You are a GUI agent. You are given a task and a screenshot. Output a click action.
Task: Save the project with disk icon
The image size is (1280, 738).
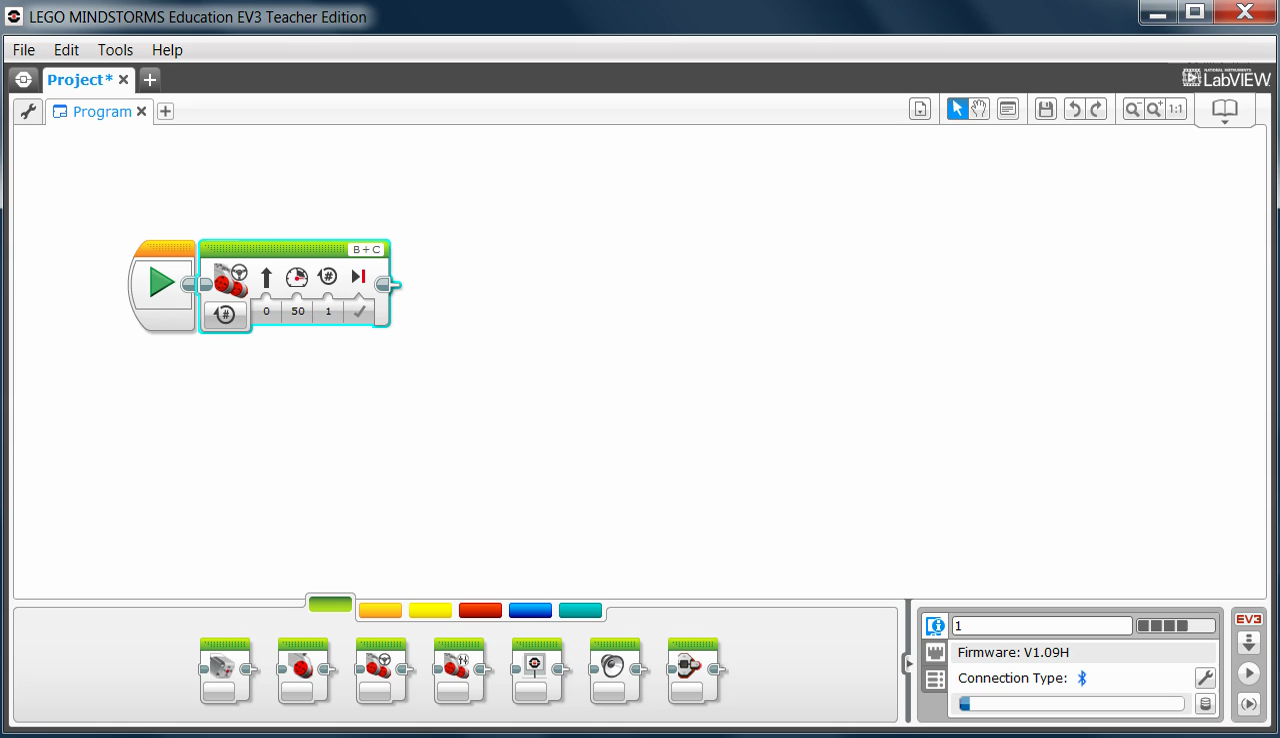click(x=1046, y=110)
